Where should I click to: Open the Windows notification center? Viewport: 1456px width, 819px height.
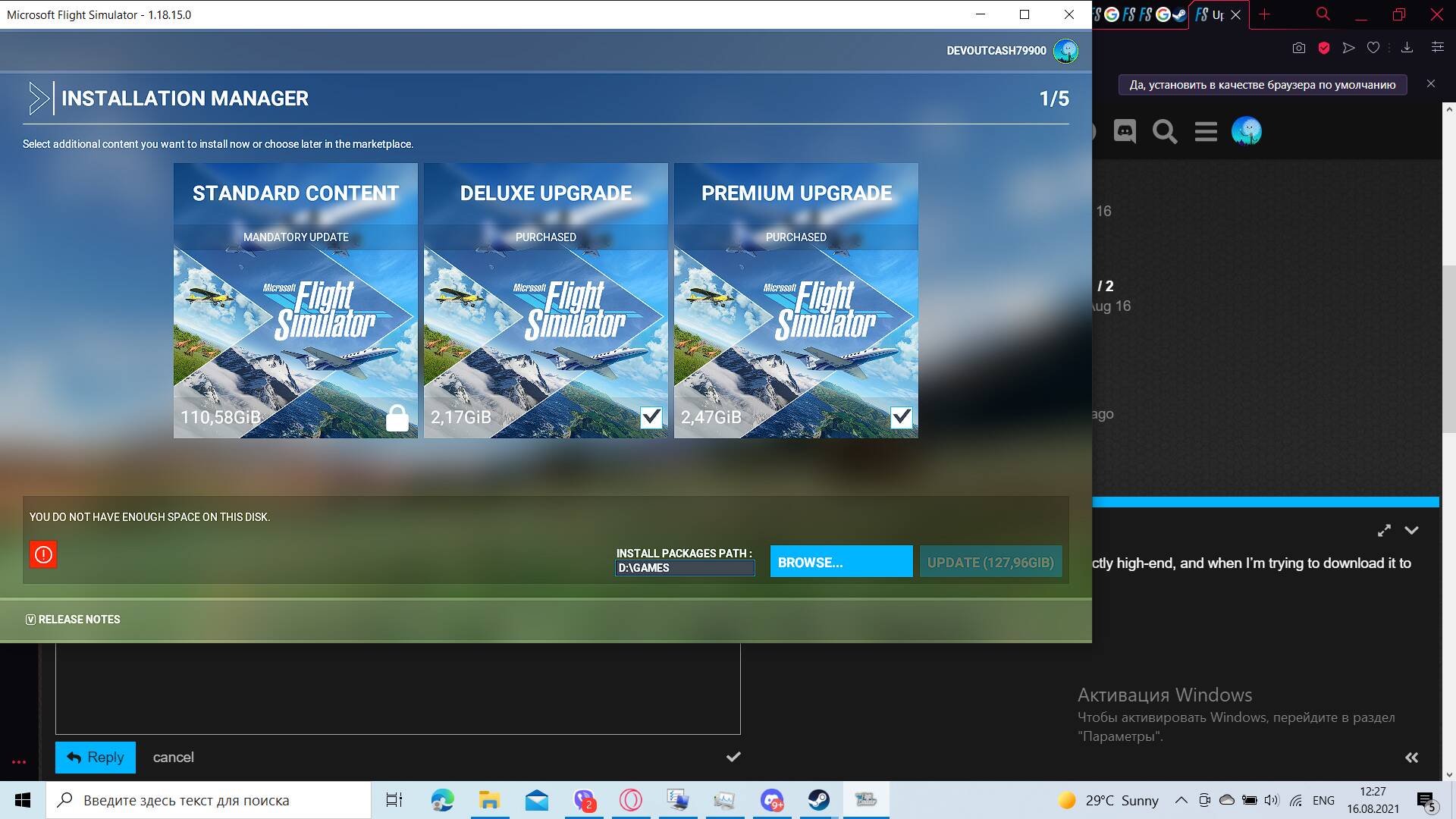(x=1426, y=801)
